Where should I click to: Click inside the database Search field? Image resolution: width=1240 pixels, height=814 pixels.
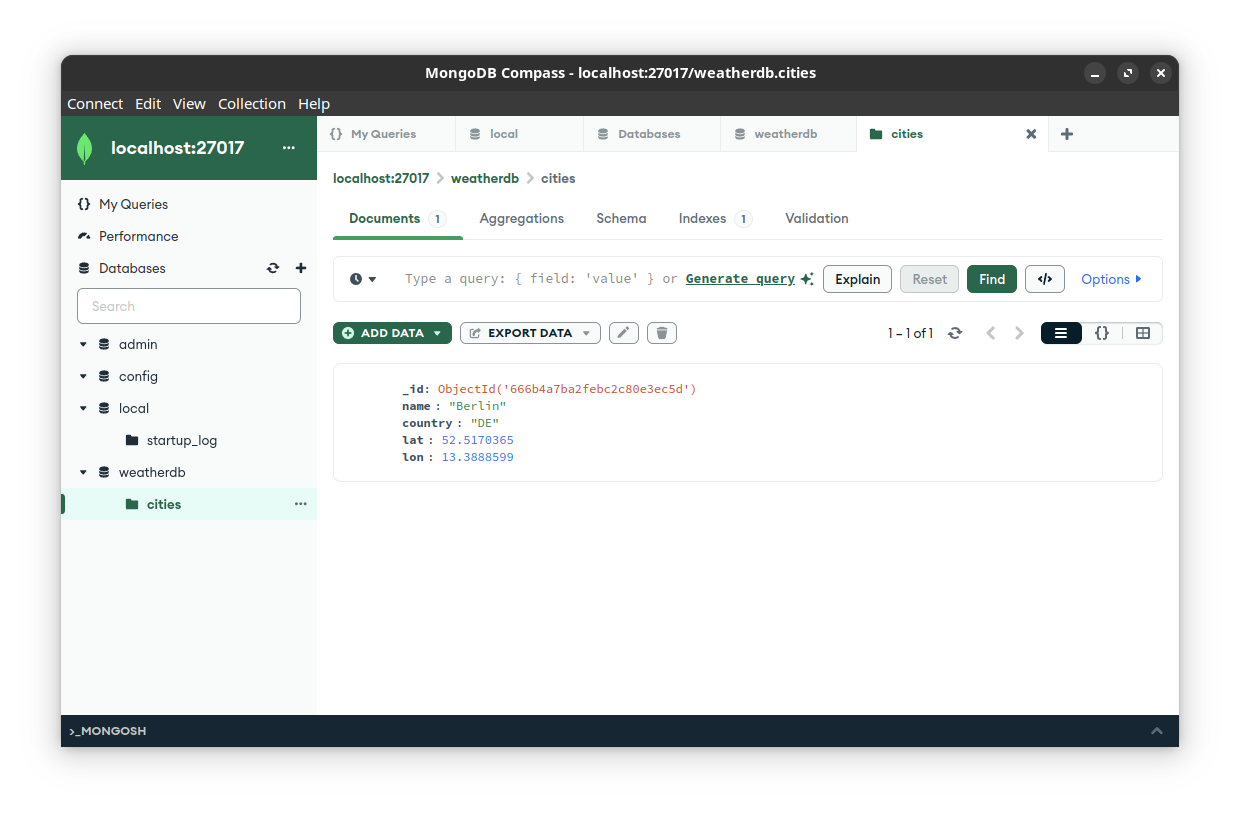click(188, 305)
